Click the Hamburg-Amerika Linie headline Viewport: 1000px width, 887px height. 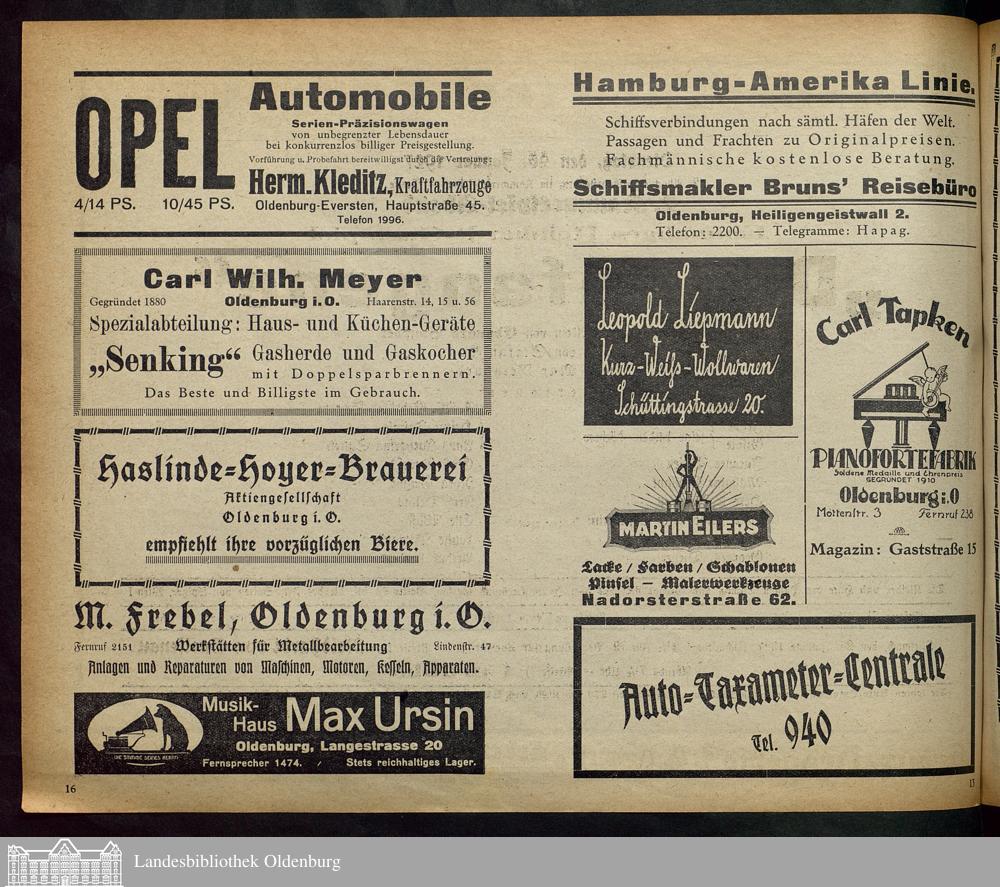point(773,82)
